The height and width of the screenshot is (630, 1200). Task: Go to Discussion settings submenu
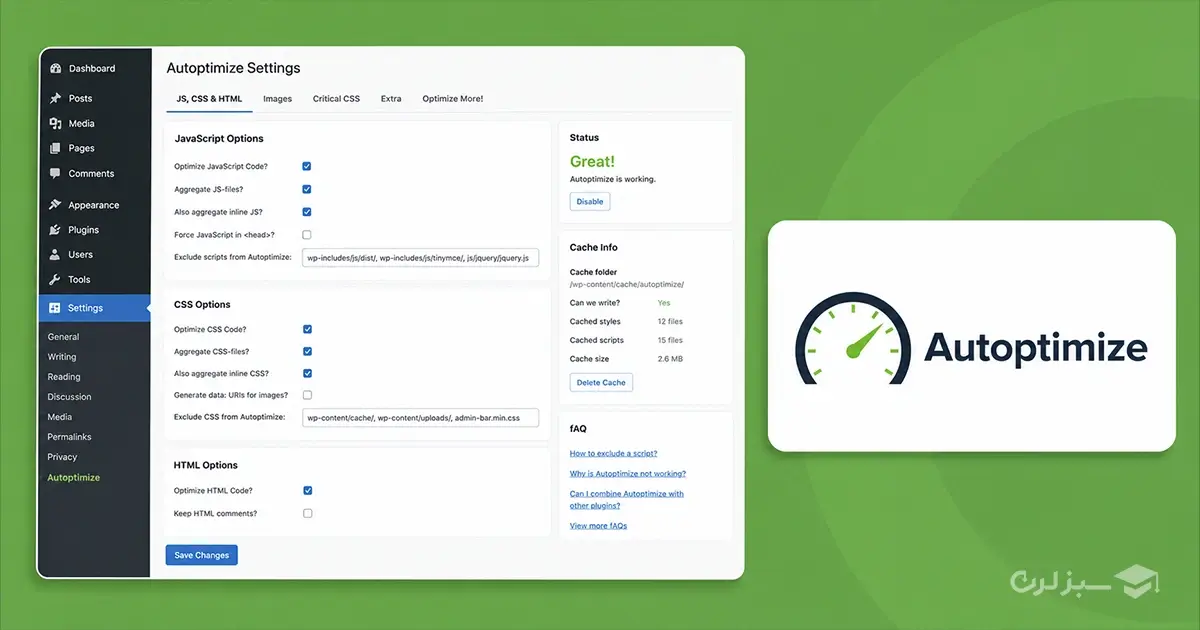(69, 397)
